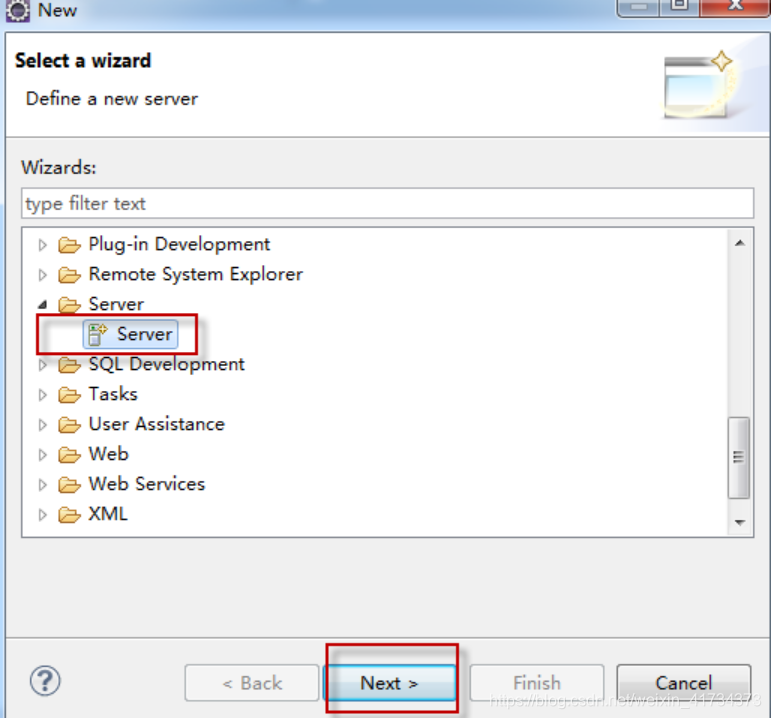This screenshot has width=771, height=719.
Task: Expand the Tasks category
Action: pyautogui.click(x=43, y=395)
